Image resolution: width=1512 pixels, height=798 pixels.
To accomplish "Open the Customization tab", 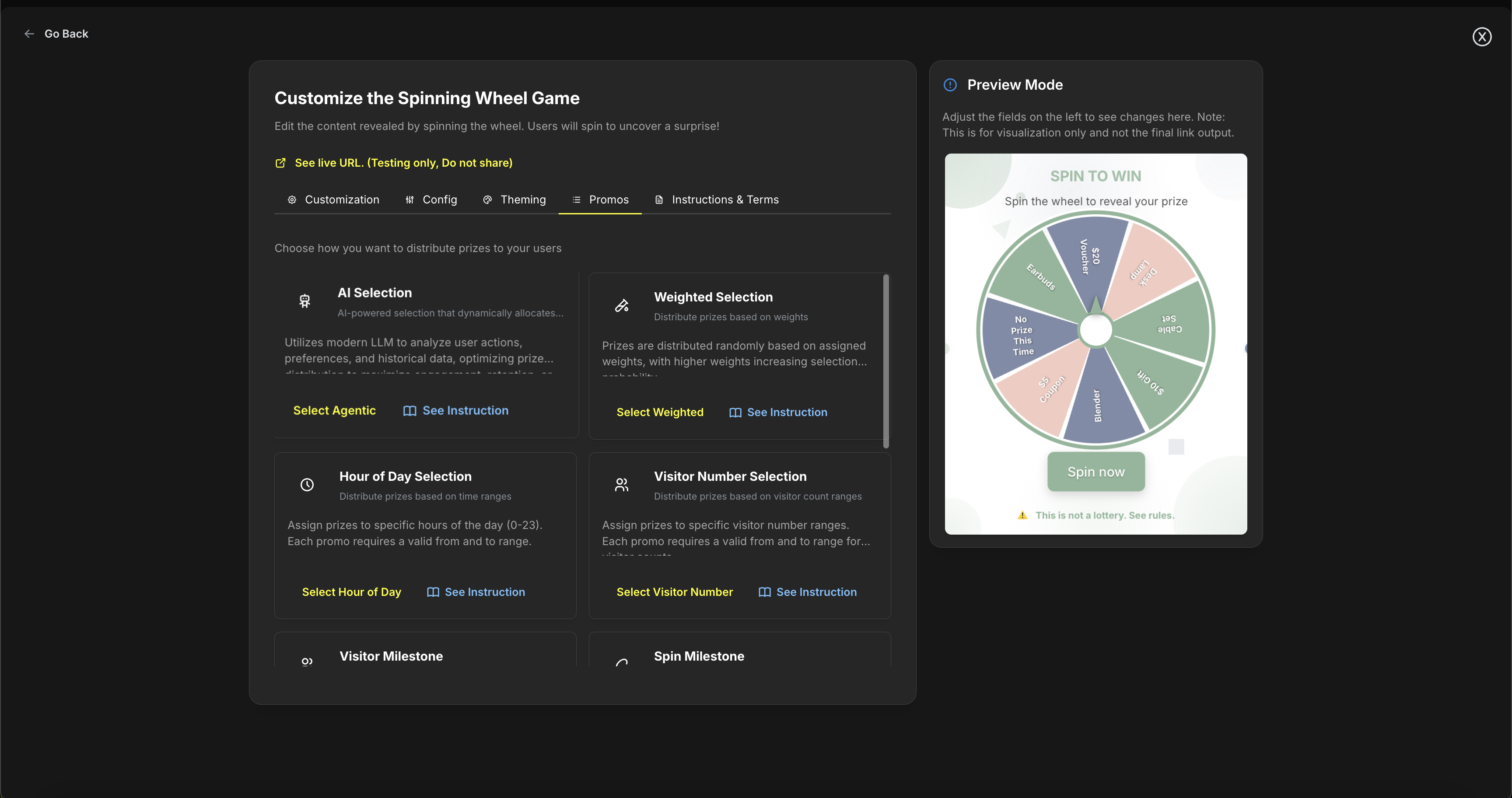I will (x=333, y=199).
